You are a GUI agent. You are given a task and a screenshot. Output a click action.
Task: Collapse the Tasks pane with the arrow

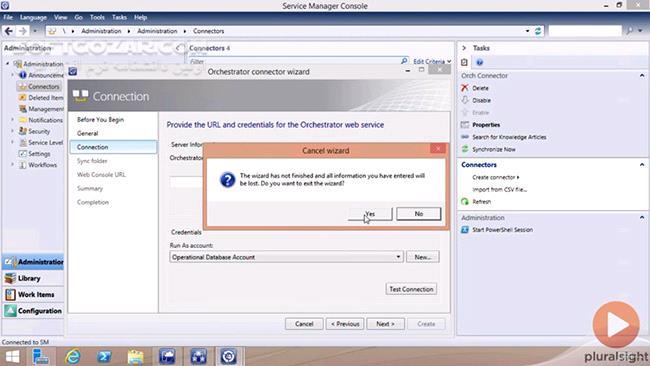pos(464,48)
